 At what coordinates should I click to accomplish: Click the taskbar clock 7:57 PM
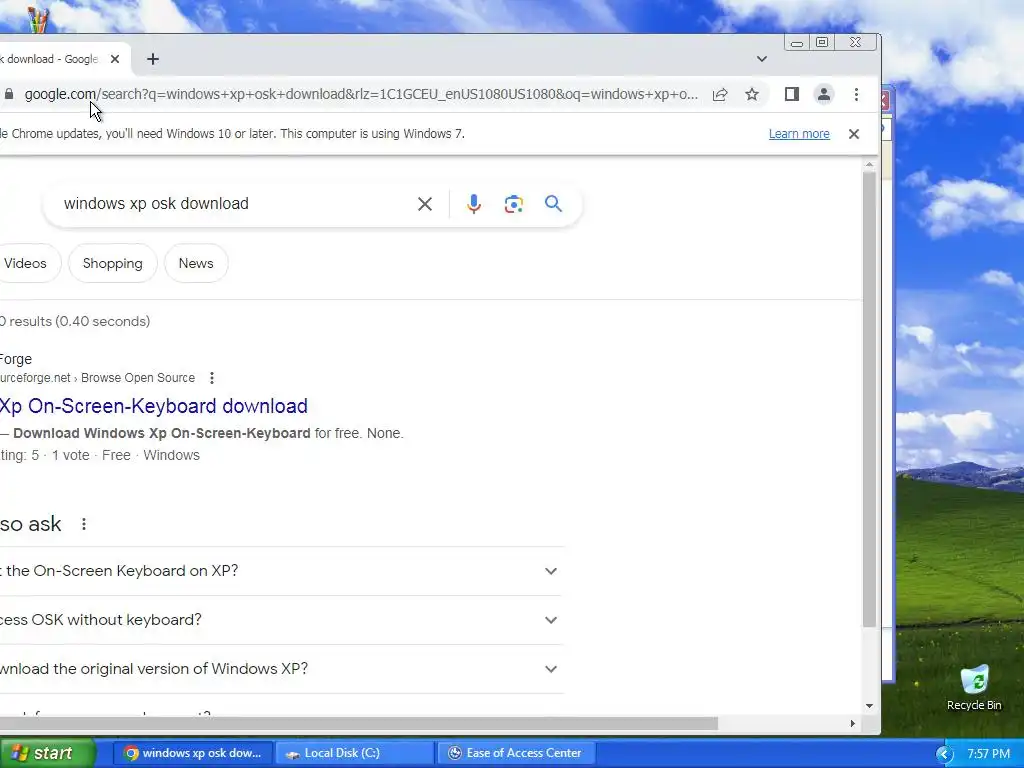[989, 754]
